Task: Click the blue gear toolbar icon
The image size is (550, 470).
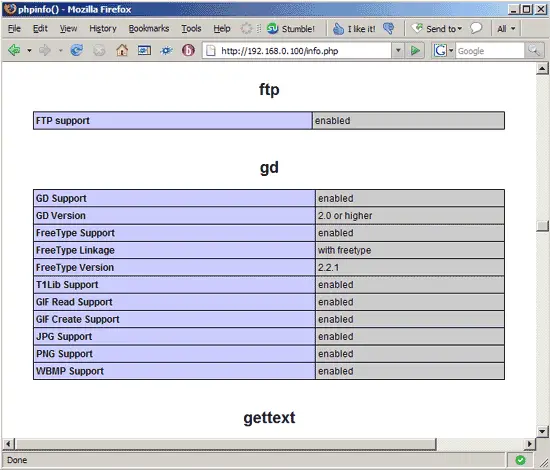Action: click(x=166, y=51)
